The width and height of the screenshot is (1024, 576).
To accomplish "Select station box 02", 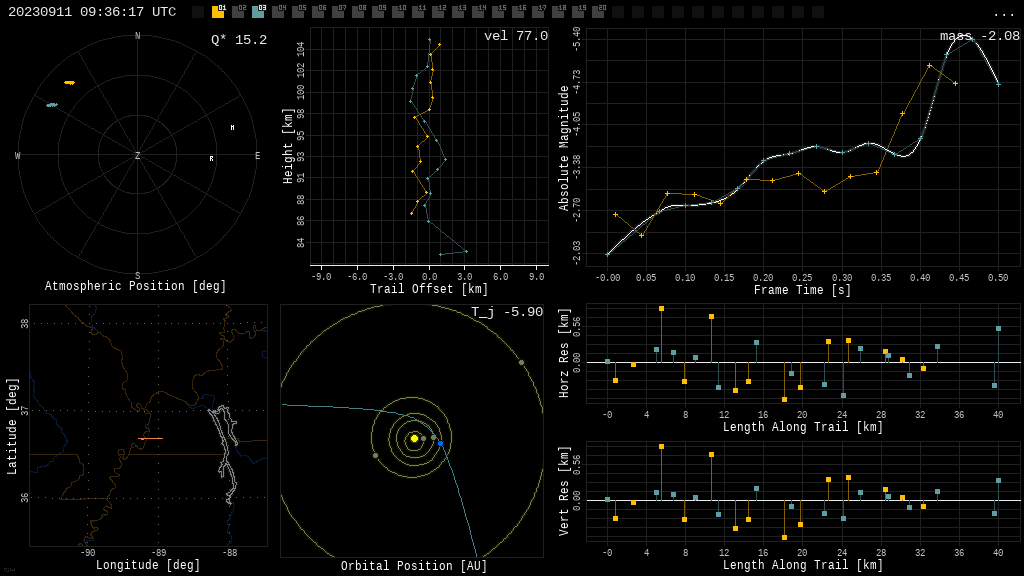I will (238, 12).
